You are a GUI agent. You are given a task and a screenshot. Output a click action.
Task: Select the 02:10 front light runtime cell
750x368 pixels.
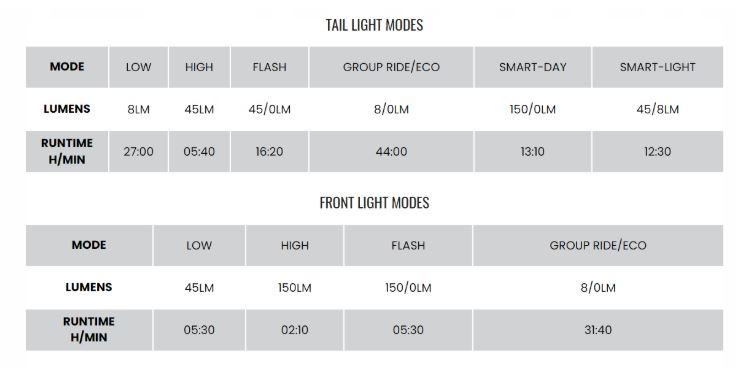(x=295, y=330)
